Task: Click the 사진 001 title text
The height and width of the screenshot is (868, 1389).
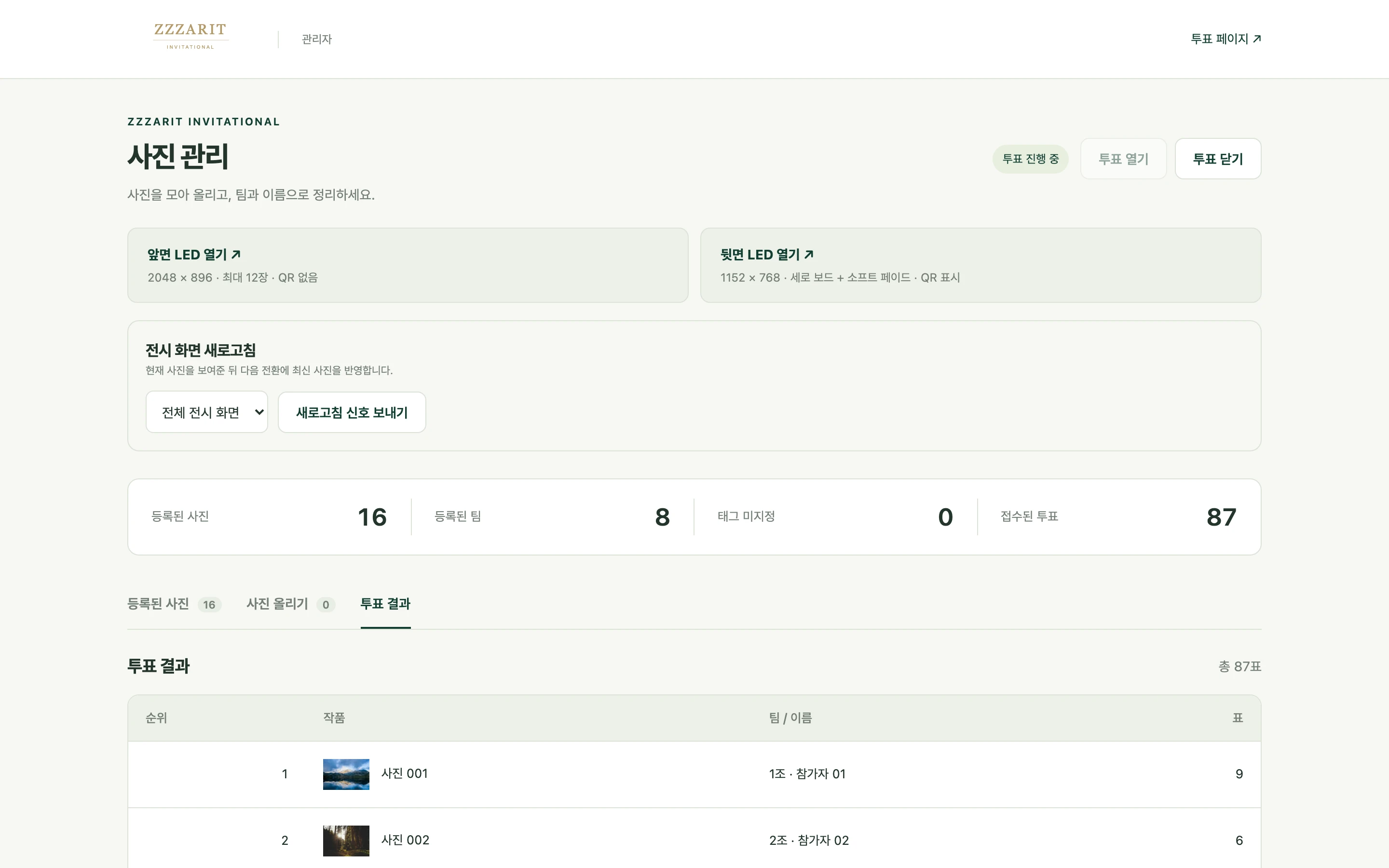Action: [405, 774]
